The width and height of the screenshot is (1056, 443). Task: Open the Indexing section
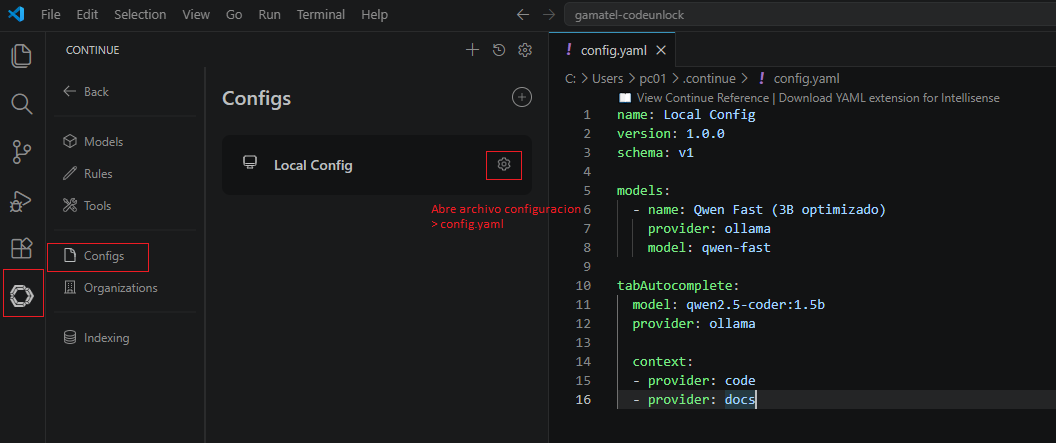(96, 337)
